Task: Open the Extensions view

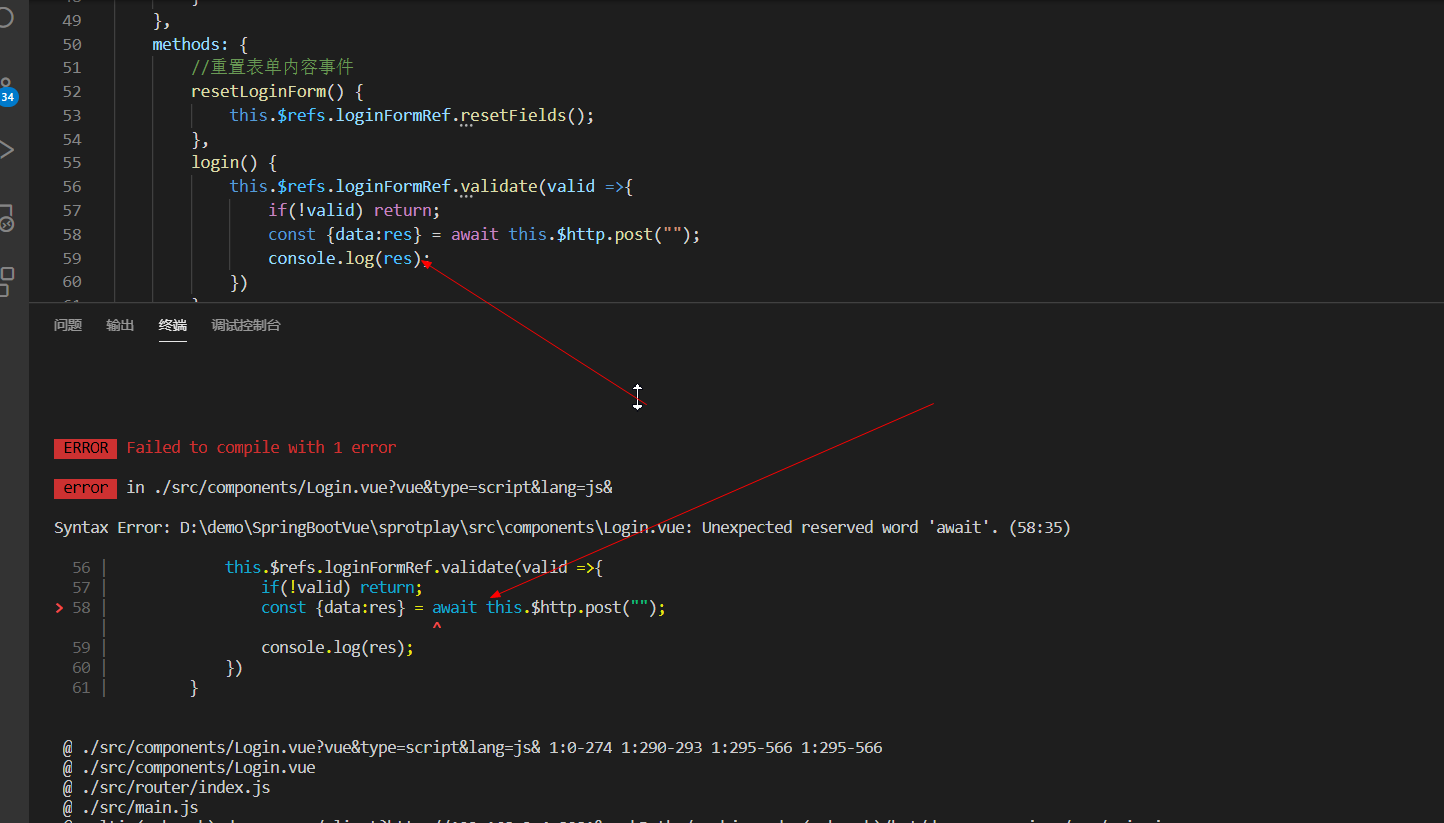Action: point(6,281)
